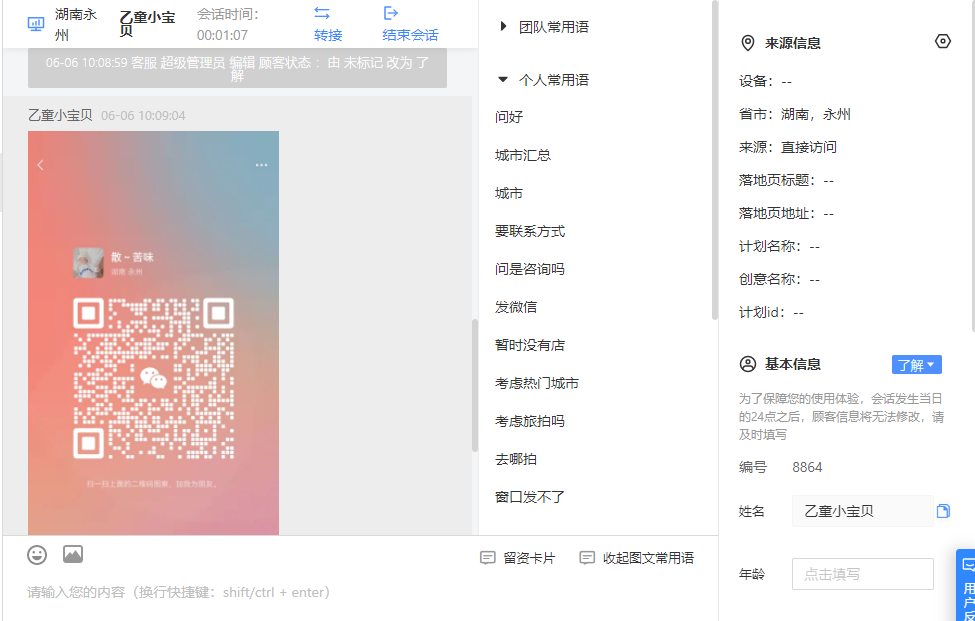Click the location pin icon by 来源信息
The width and height of the screenshot is (975, 621).
pos(747,43)
